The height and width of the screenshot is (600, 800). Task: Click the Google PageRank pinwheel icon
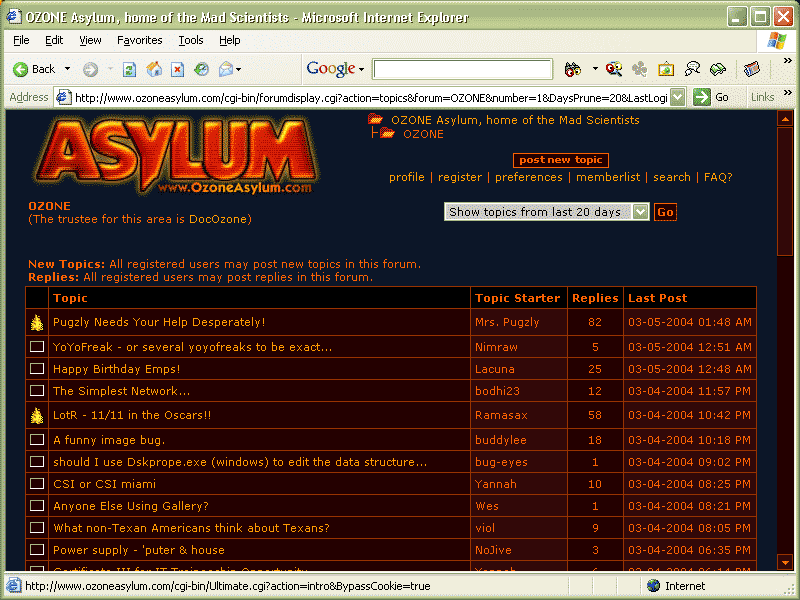pyautogui.click(x=639, y=69)
